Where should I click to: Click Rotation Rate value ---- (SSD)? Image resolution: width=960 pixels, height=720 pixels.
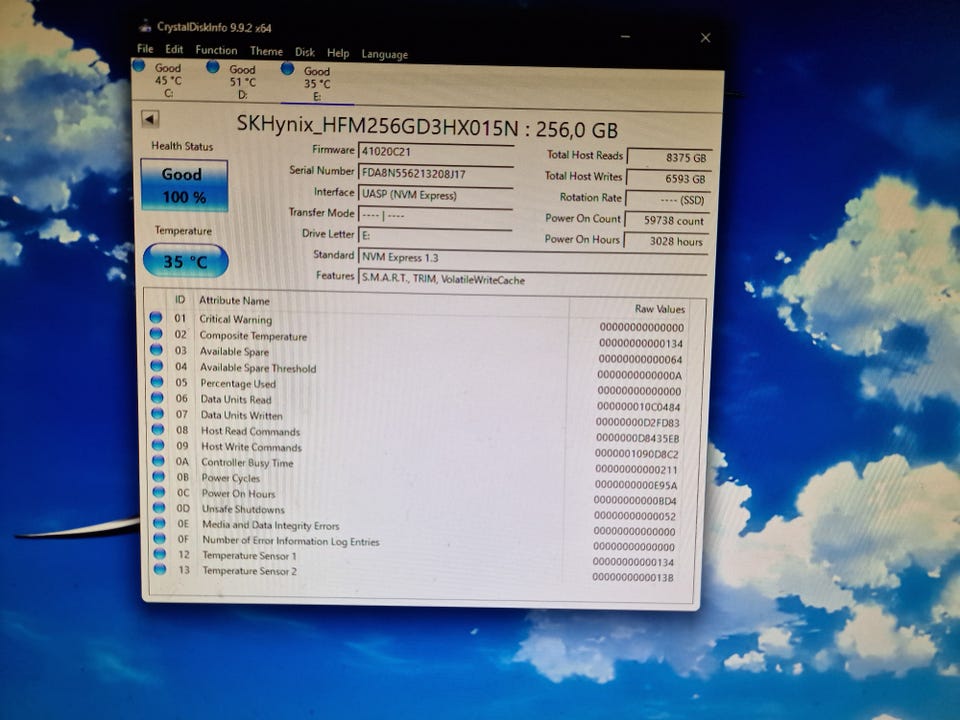pyautogui.click(x=667, y=200)
